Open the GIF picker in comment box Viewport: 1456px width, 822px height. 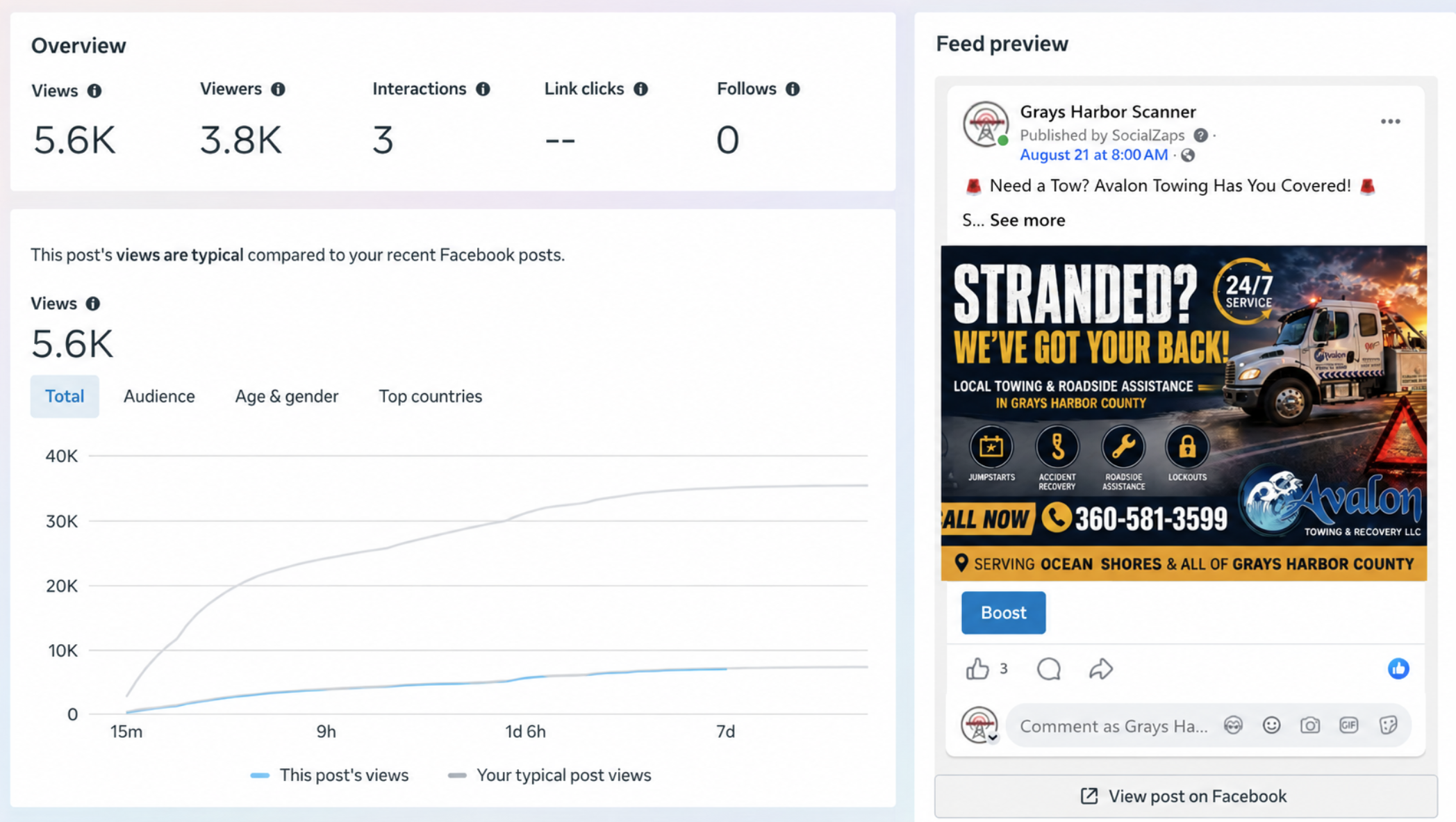[1348, 725]
